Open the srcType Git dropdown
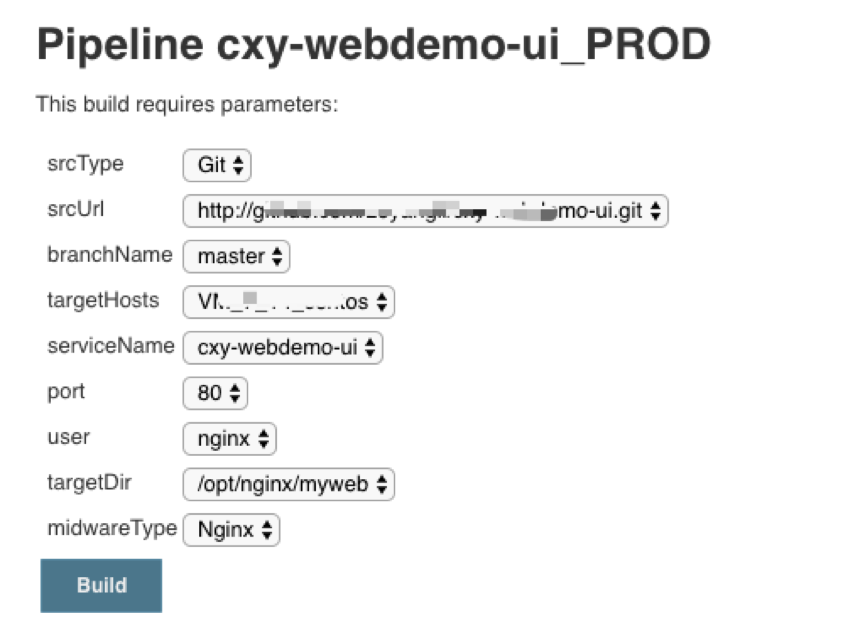Screen dimensions: 864x631 click(x=217, y=165)
